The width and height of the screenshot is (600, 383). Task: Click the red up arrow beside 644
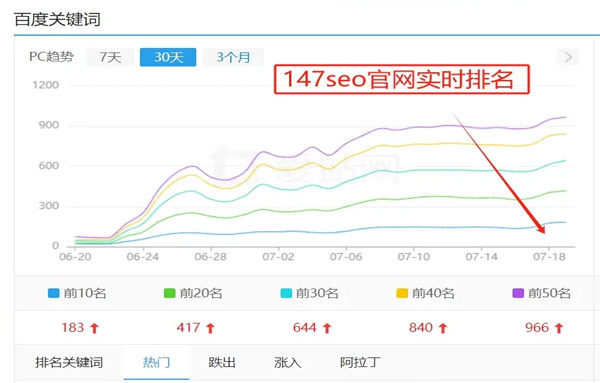(x=327, y=328)
